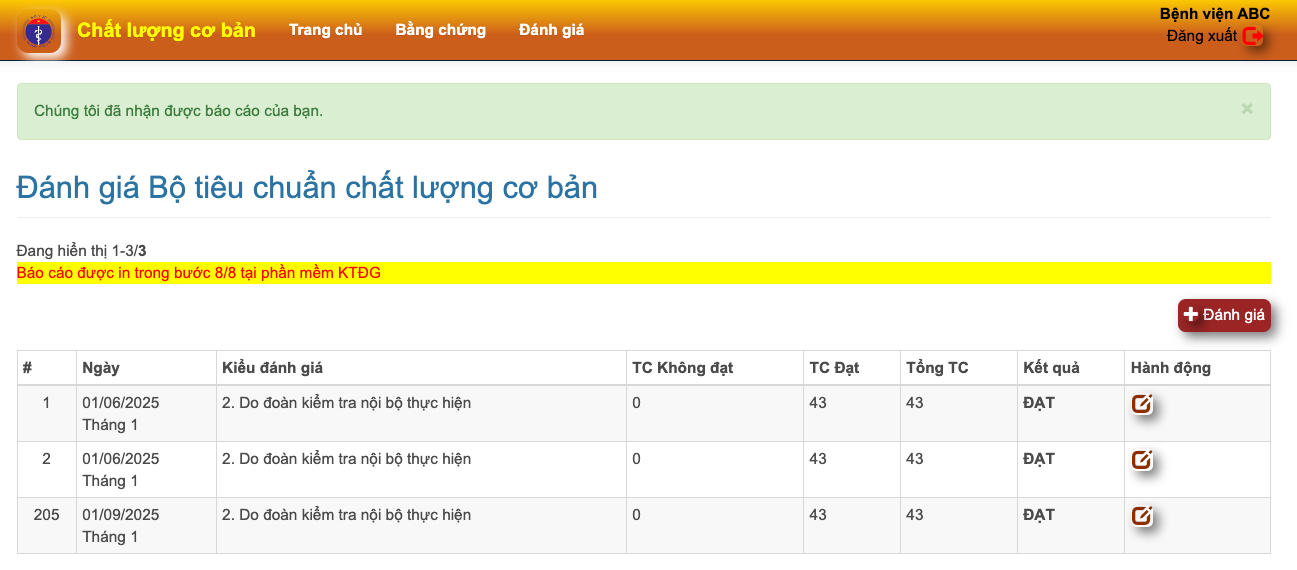
Task: Open edit icon for row 2
Action: pyautogui.click(x=1141, y=460)
